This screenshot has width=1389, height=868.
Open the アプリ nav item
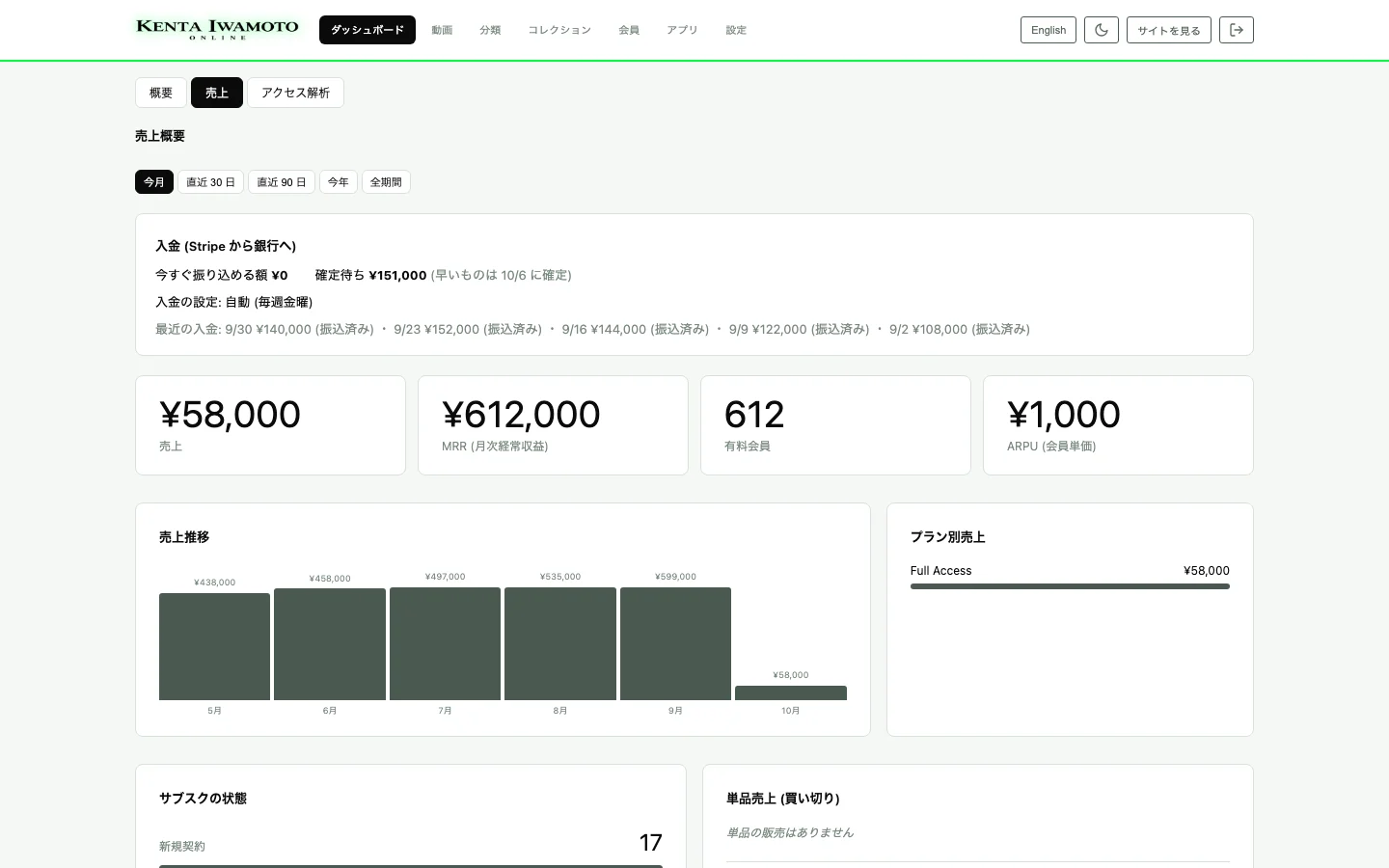tap(682, 30)
